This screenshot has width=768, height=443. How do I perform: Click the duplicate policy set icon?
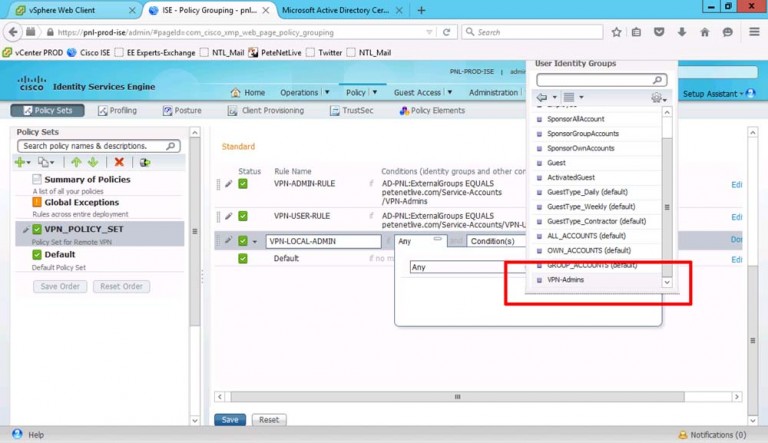click(43, 162)
